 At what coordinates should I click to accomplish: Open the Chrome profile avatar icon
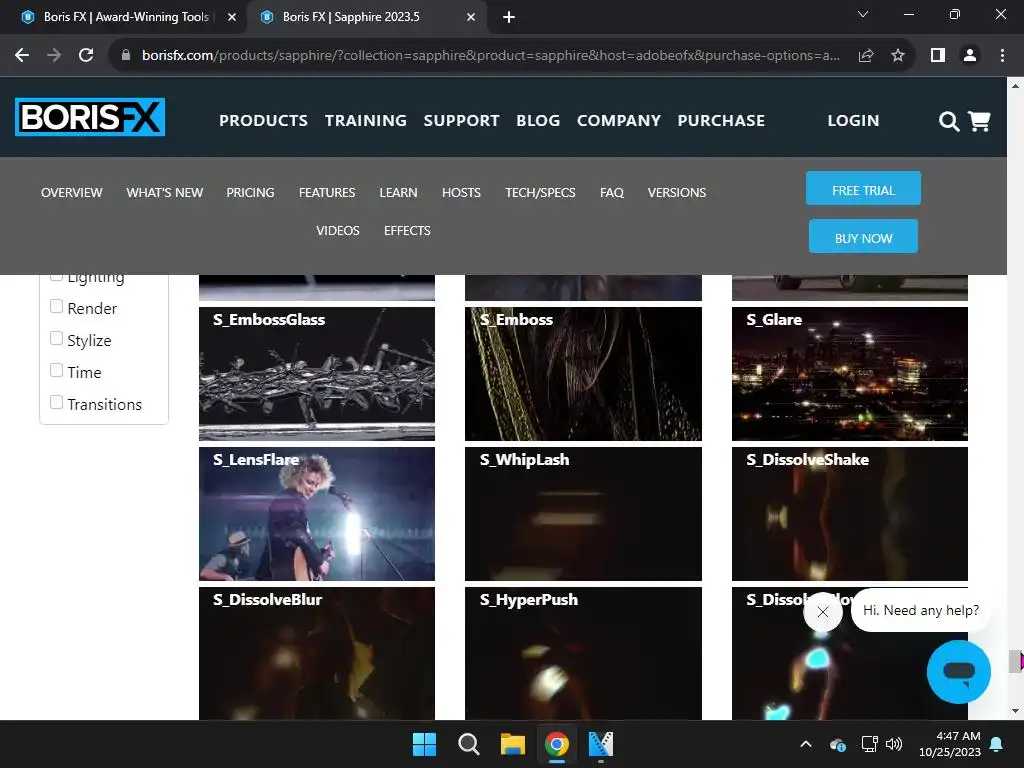[970, 56]
